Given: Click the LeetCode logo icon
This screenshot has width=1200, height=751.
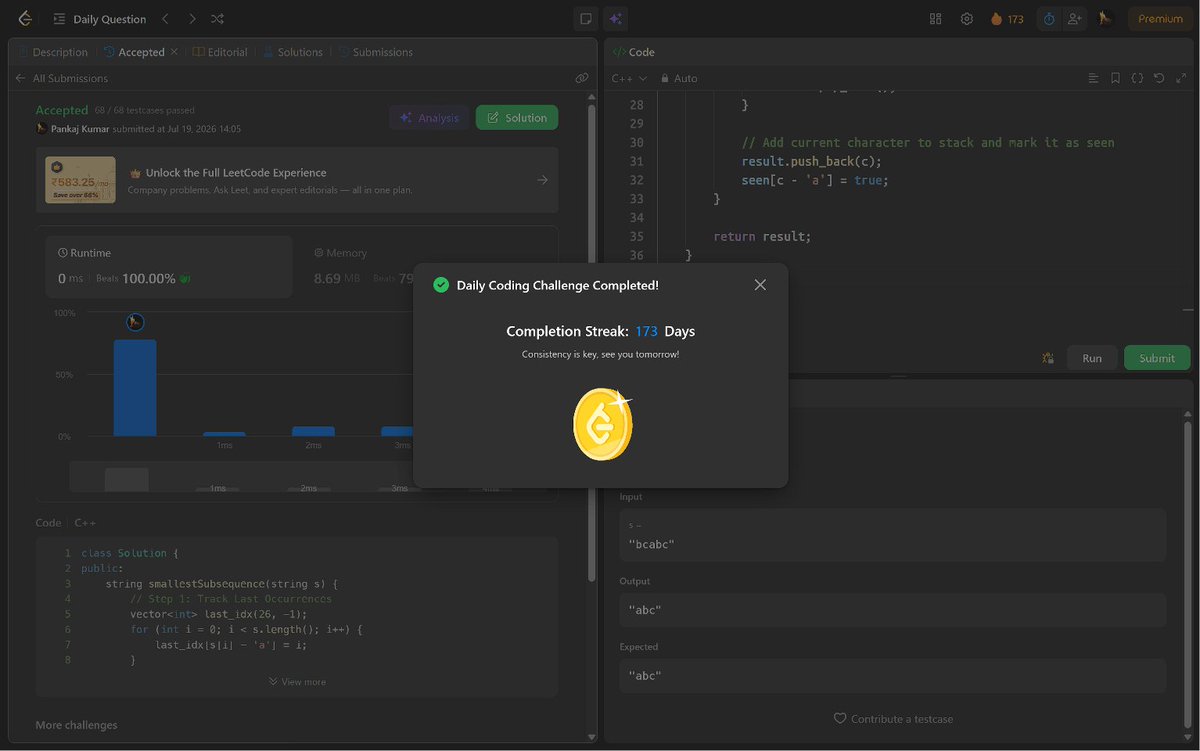Looking at the screenshot, I should click(24, 19).
